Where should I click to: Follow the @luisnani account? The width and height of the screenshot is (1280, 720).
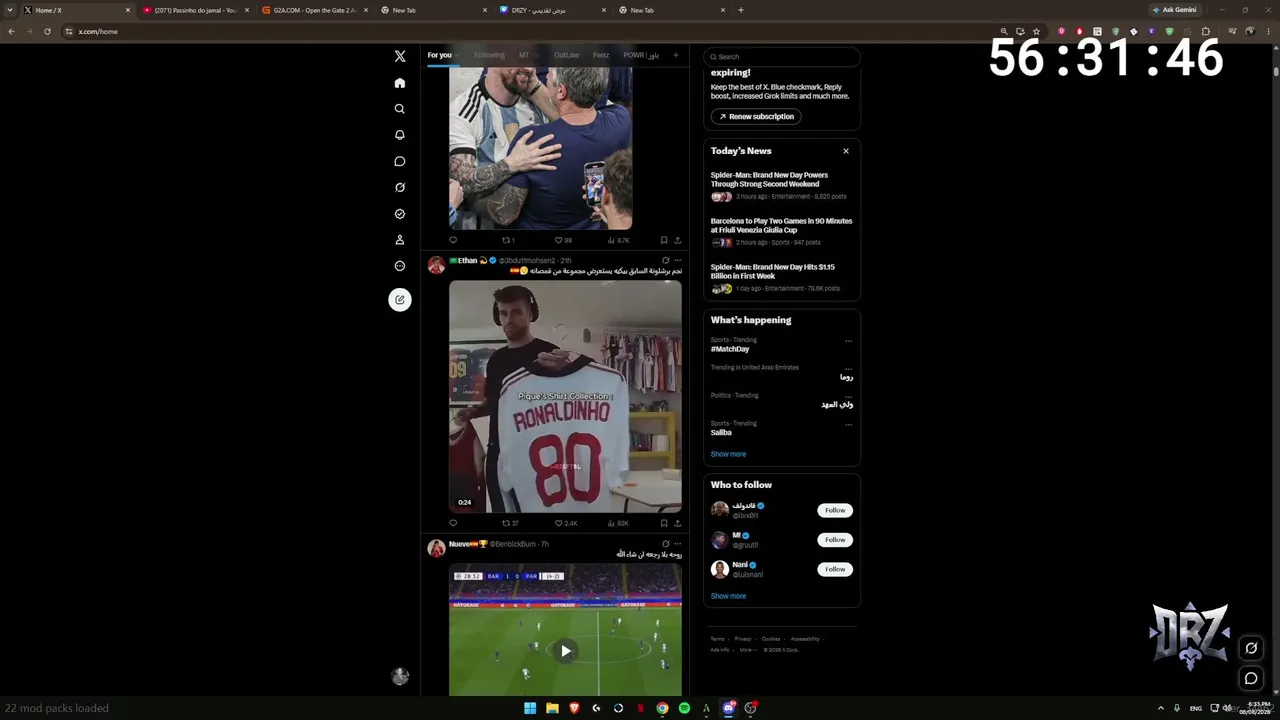point(835,569)
